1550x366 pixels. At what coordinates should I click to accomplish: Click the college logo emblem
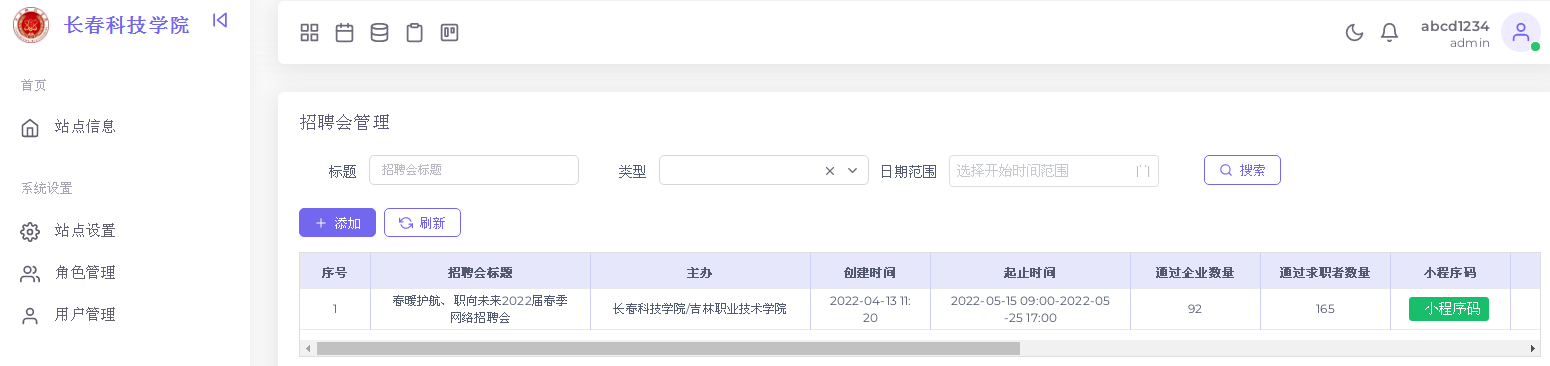[x=31, y=25]
